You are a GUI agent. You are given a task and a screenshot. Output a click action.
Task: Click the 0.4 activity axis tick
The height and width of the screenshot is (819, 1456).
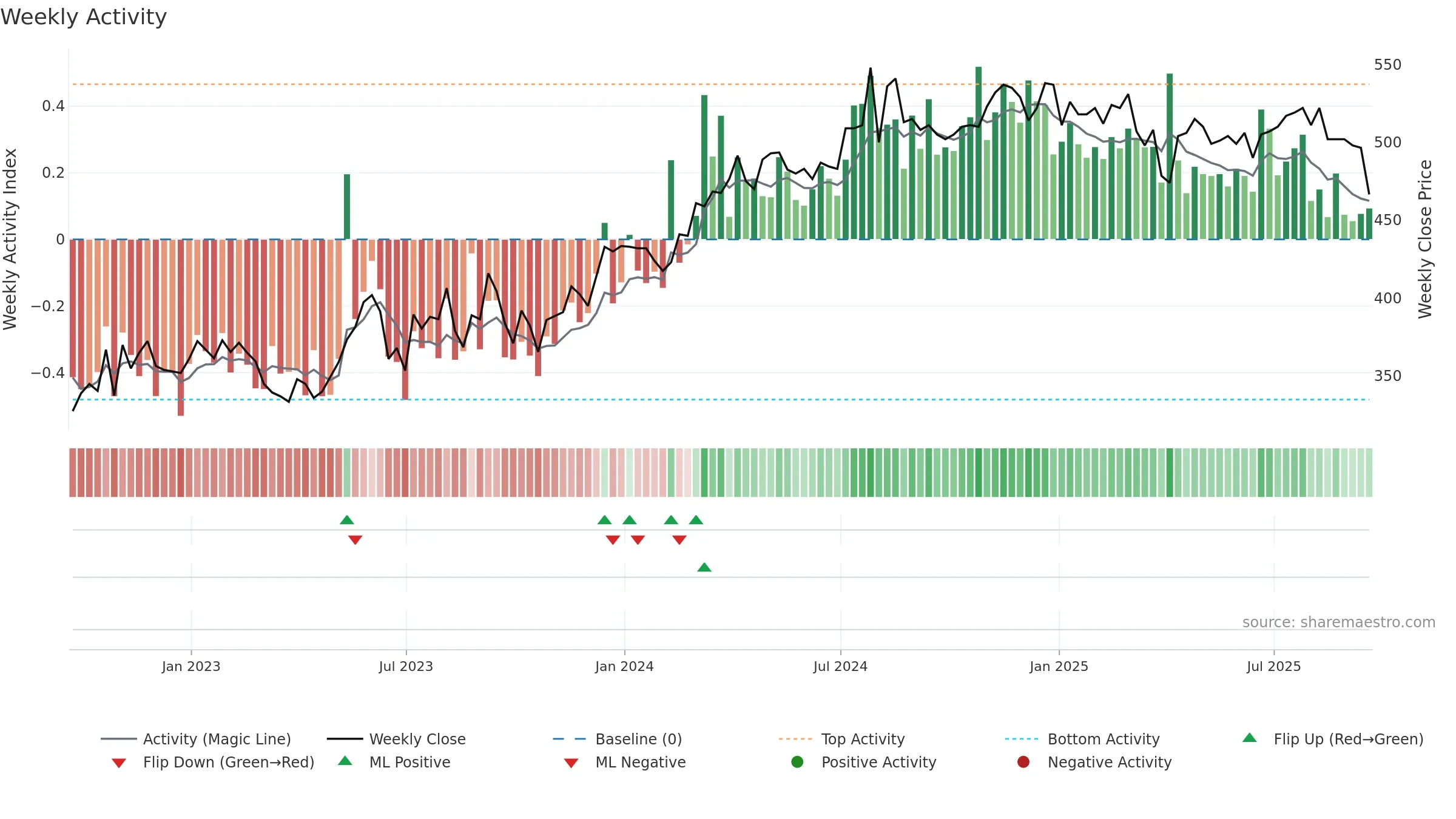[x=53, y=106]
